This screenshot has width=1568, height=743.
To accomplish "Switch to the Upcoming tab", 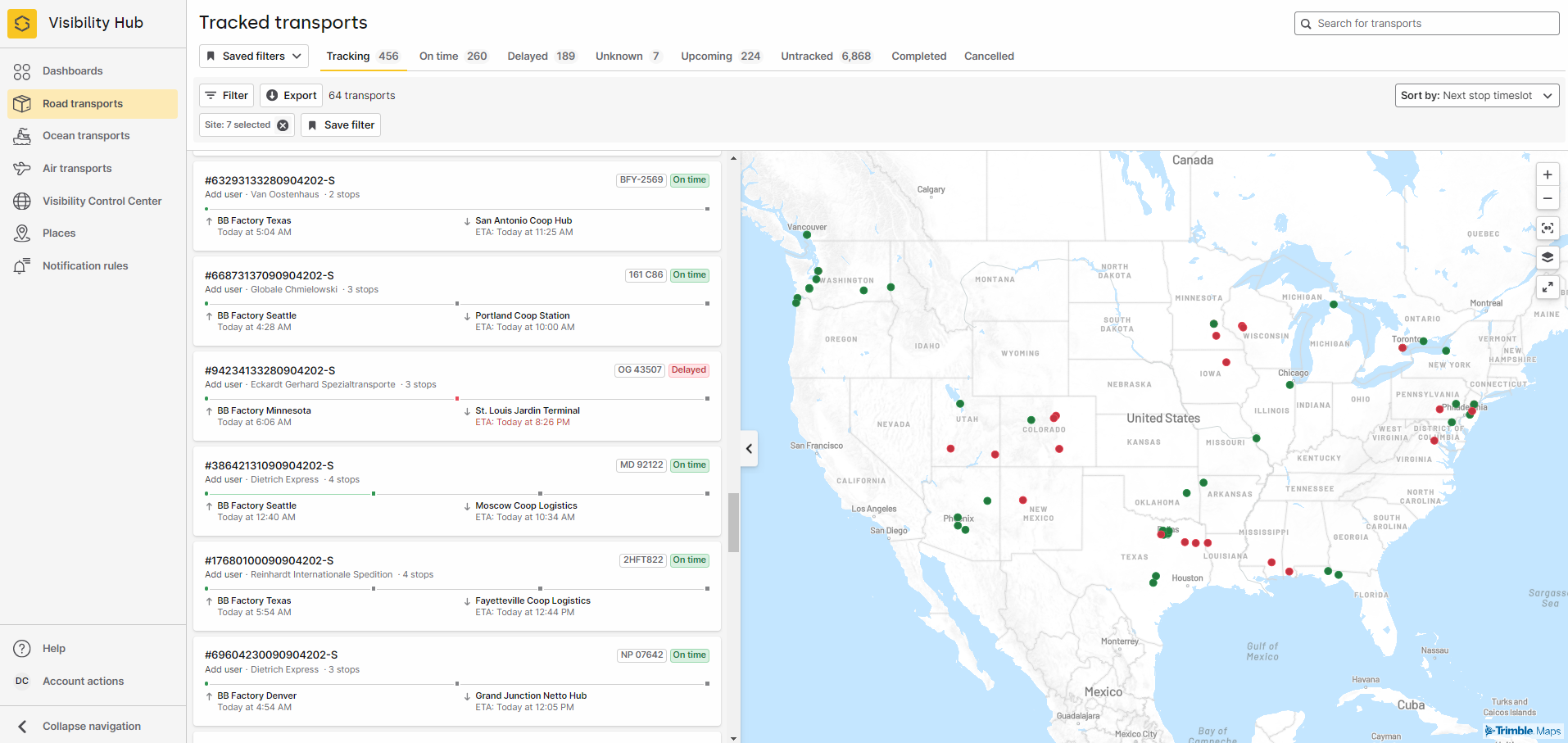I will [x=720, y=57].
